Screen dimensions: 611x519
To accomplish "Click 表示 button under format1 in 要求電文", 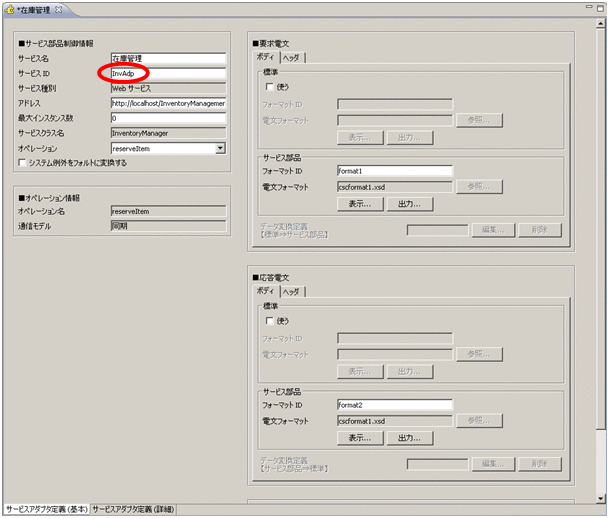I will click(x=360, y=204).
